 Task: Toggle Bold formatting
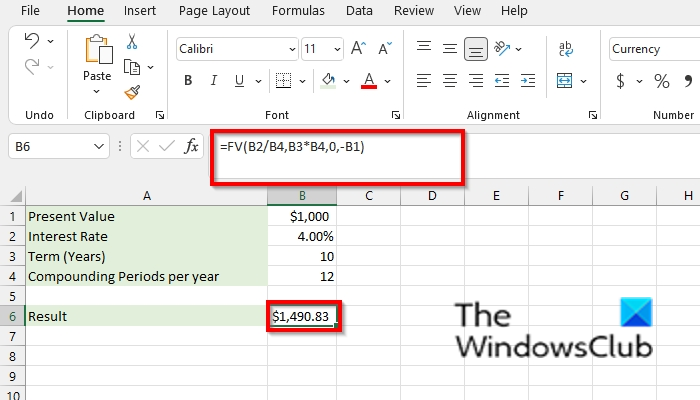(x=188, y=81)
